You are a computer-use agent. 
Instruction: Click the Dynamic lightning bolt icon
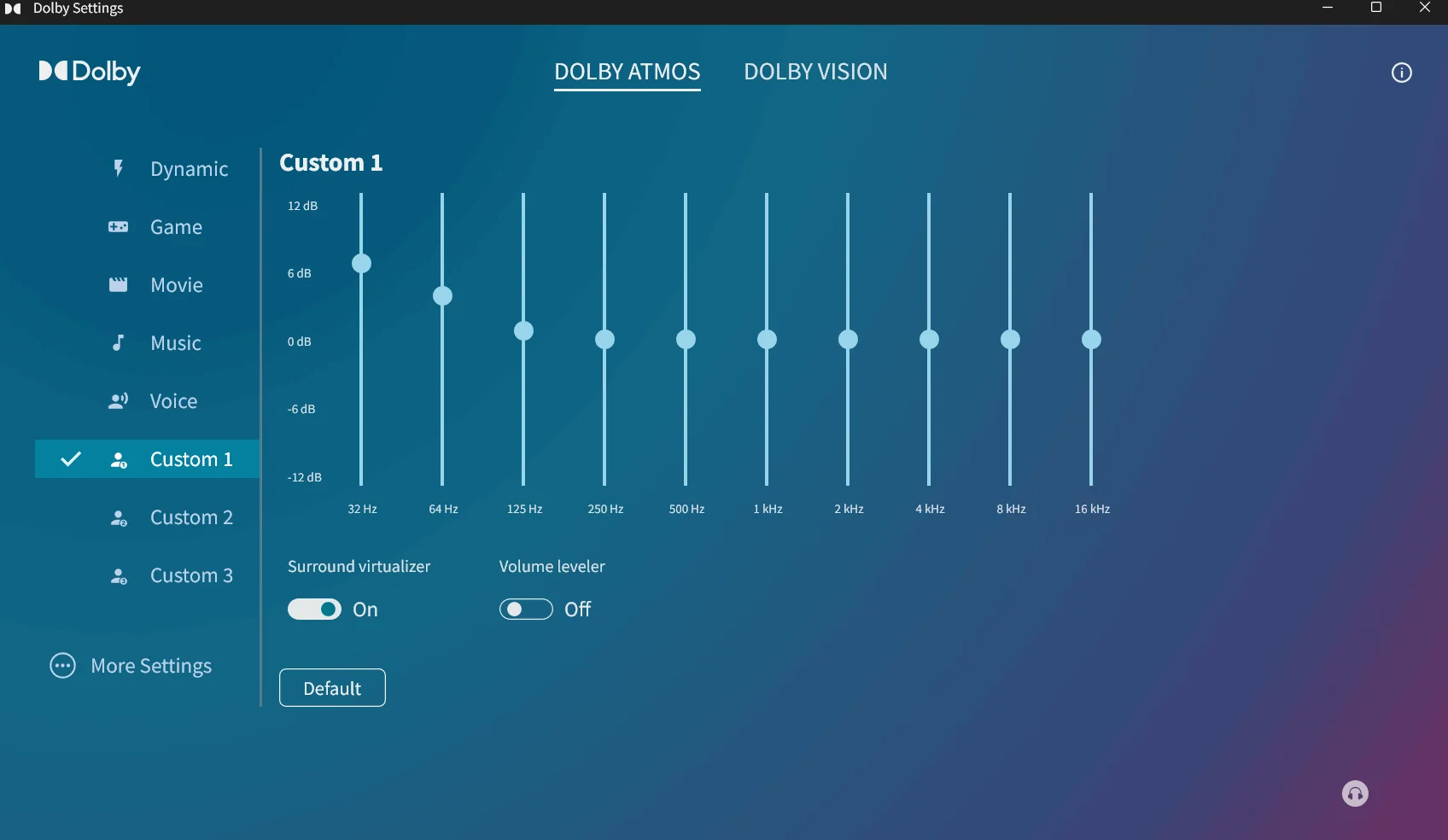119,168
